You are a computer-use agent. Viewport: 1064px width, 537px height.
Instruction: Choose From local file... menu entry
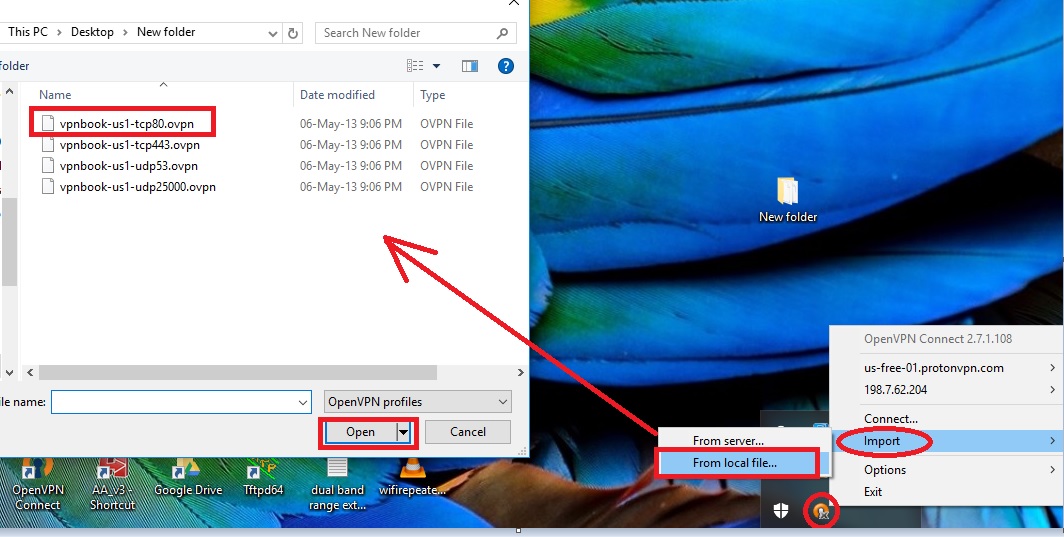point(735,463)
